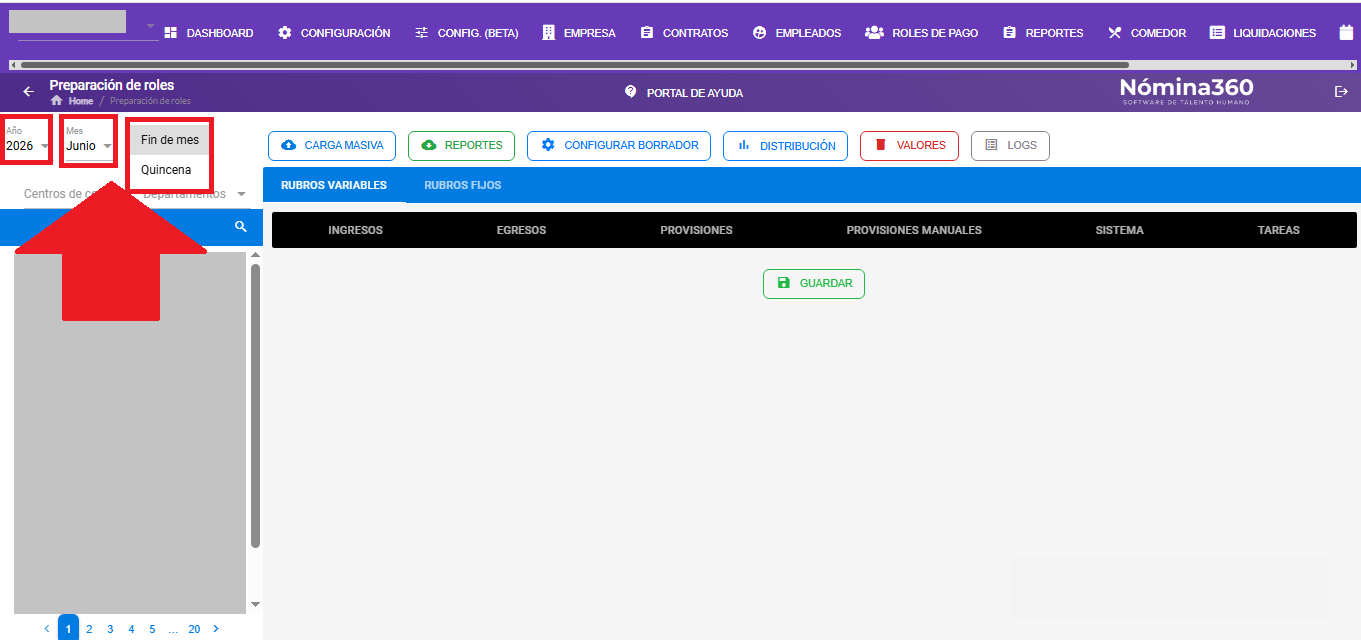Select pagination page 3
The height and width of the screenshot is (640, 1361).
click(110, 629)
